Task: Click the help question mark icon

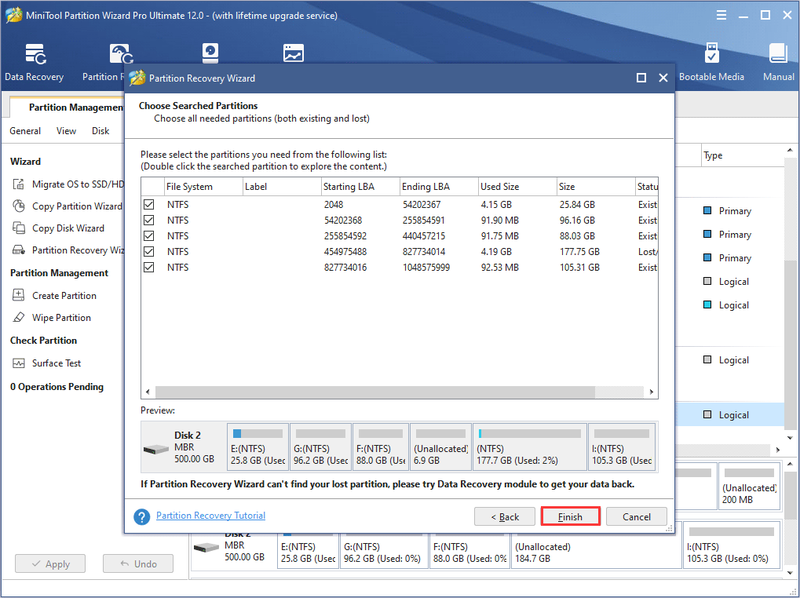Action: pyautogui.click(x=141, y=516)
